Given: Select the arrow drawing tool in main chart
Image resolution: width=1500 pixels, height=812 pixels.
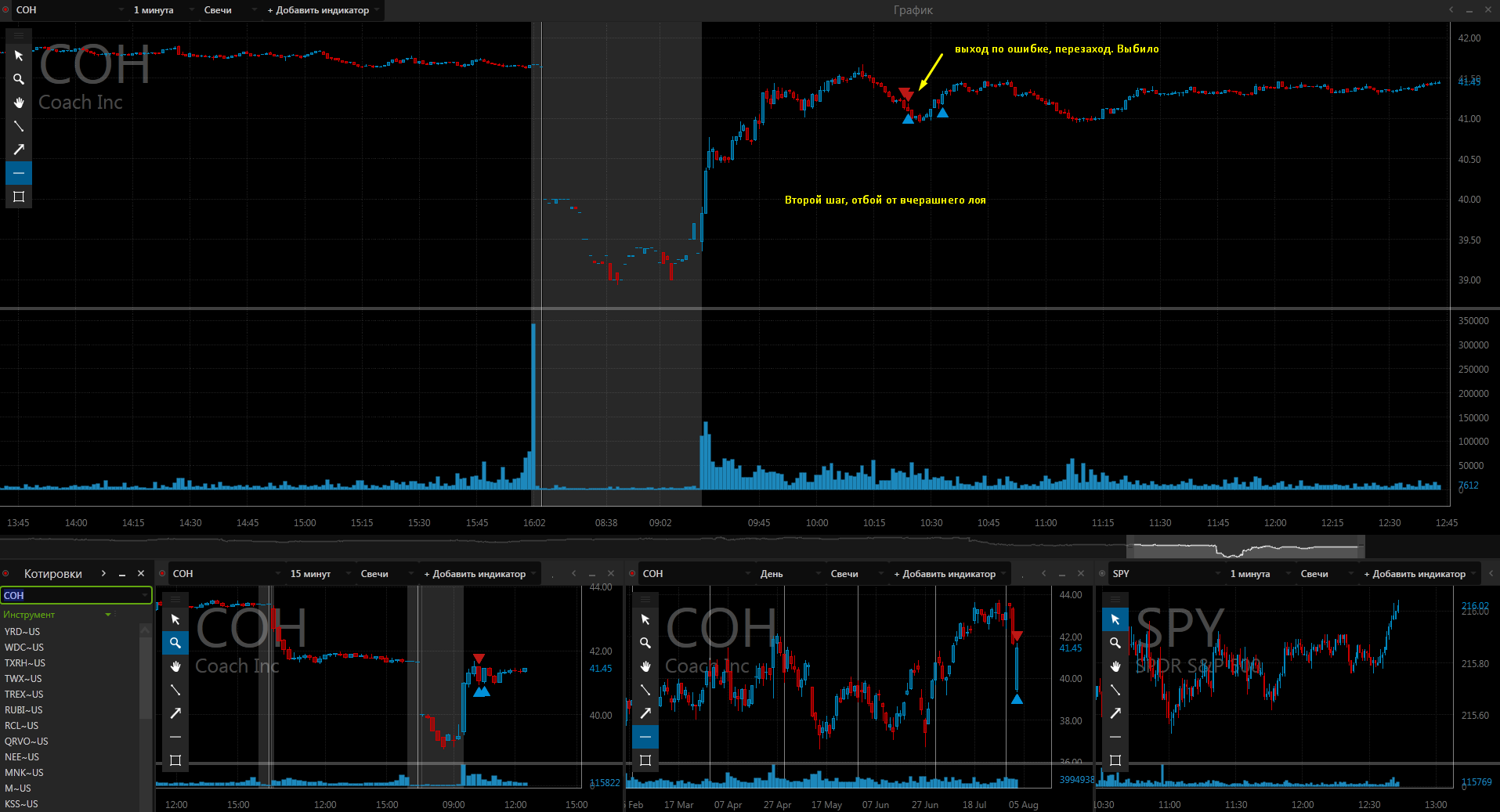Looking at the screenshot, I should point(19,150).
